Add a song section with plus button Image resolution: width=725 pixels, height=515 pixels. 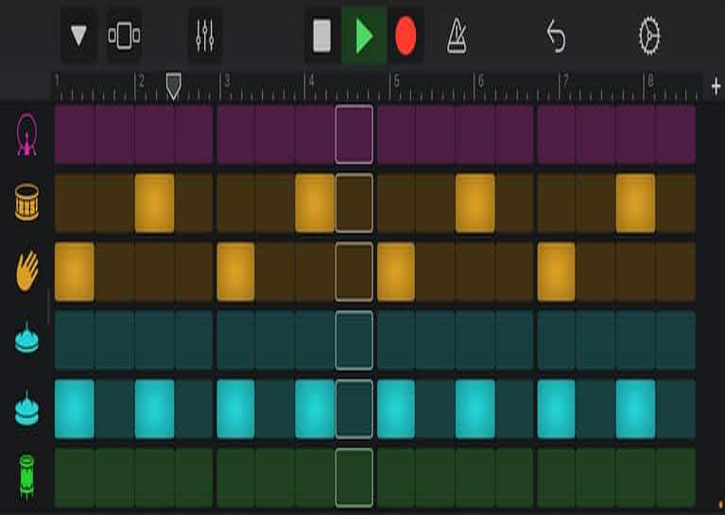(x=716, y=85)
